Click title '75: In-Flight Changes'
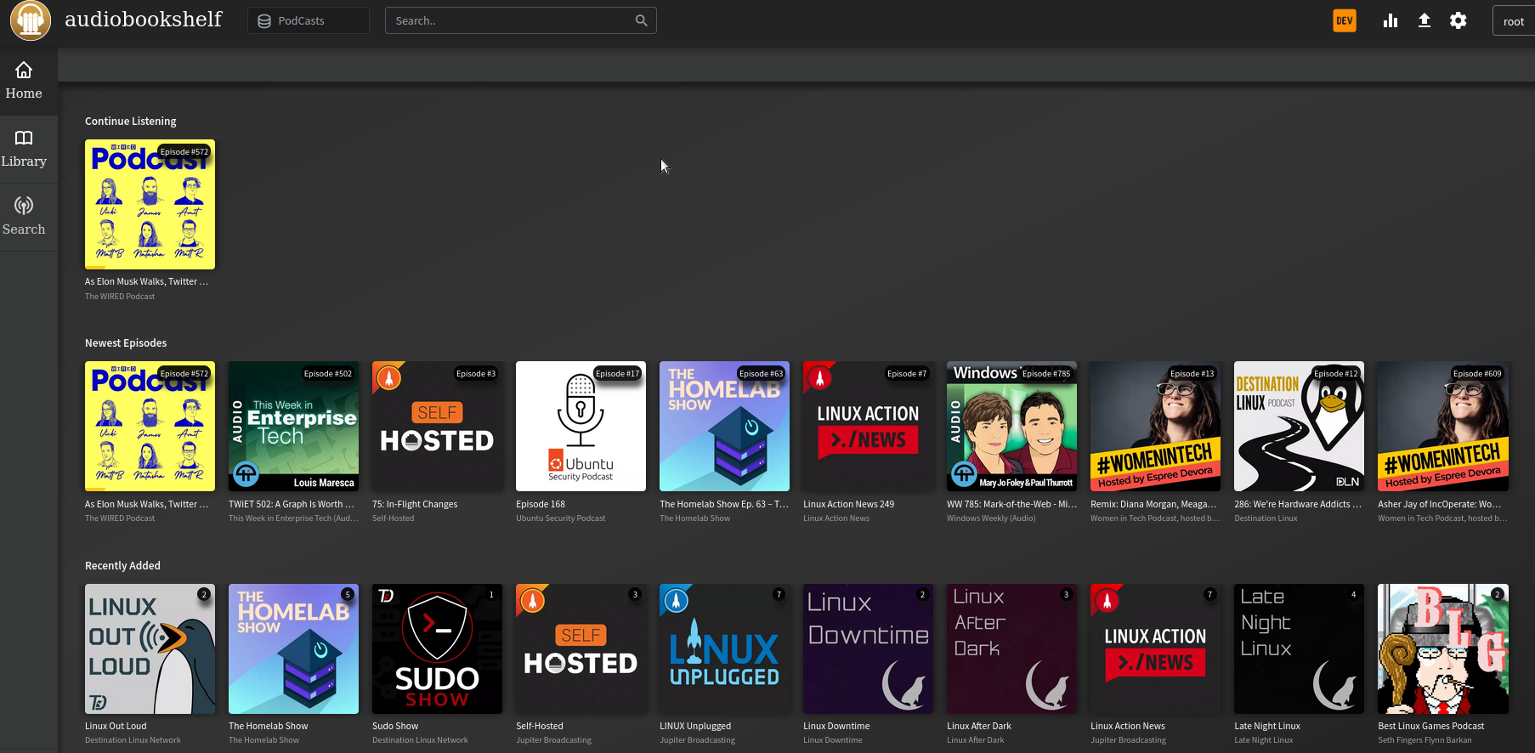This screenshot has width=1535, height=753. pyautogui.click(x=415, y=504)
